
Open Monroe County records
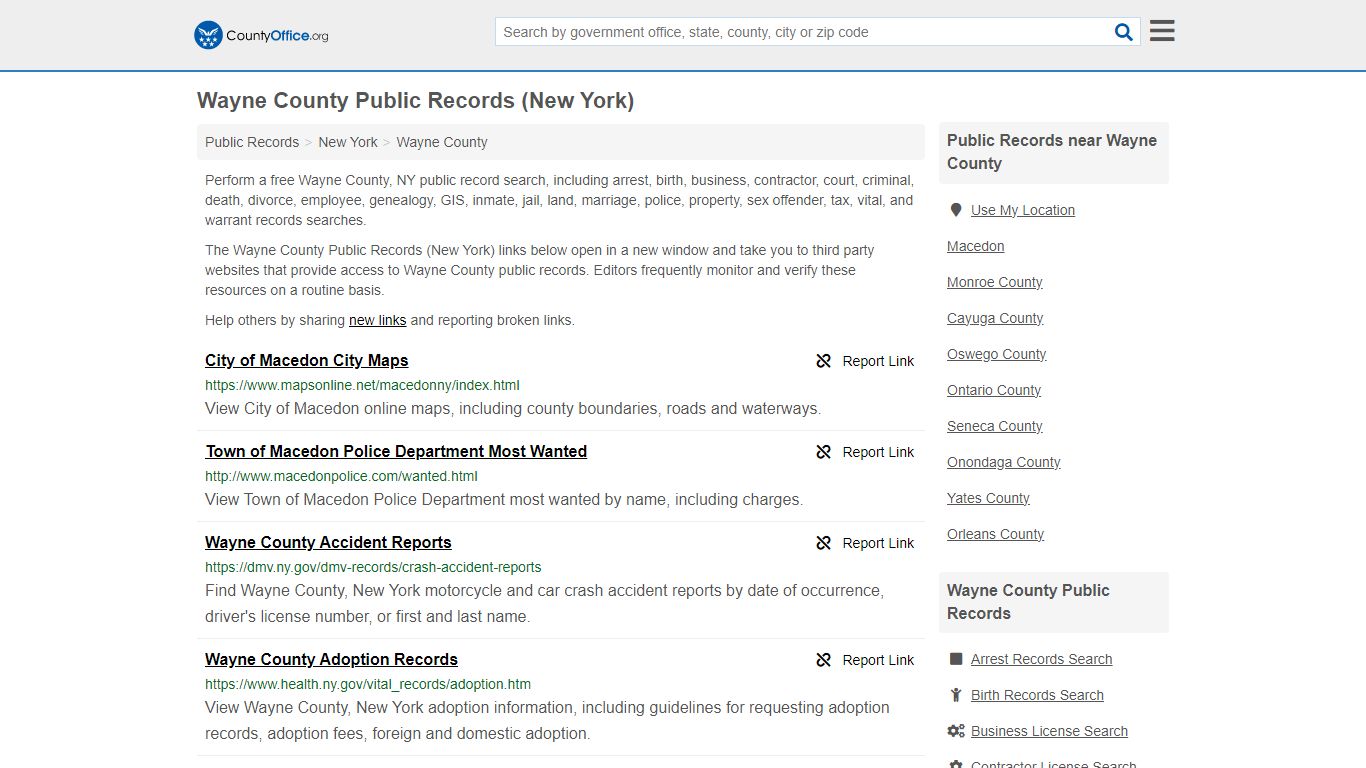point(995,282)
